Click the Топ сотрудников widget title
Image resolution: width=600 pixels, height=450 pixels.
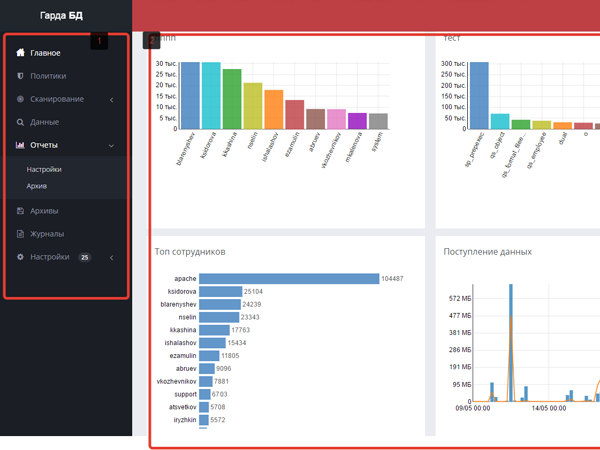pyautogui.click(x=190, y=252)
